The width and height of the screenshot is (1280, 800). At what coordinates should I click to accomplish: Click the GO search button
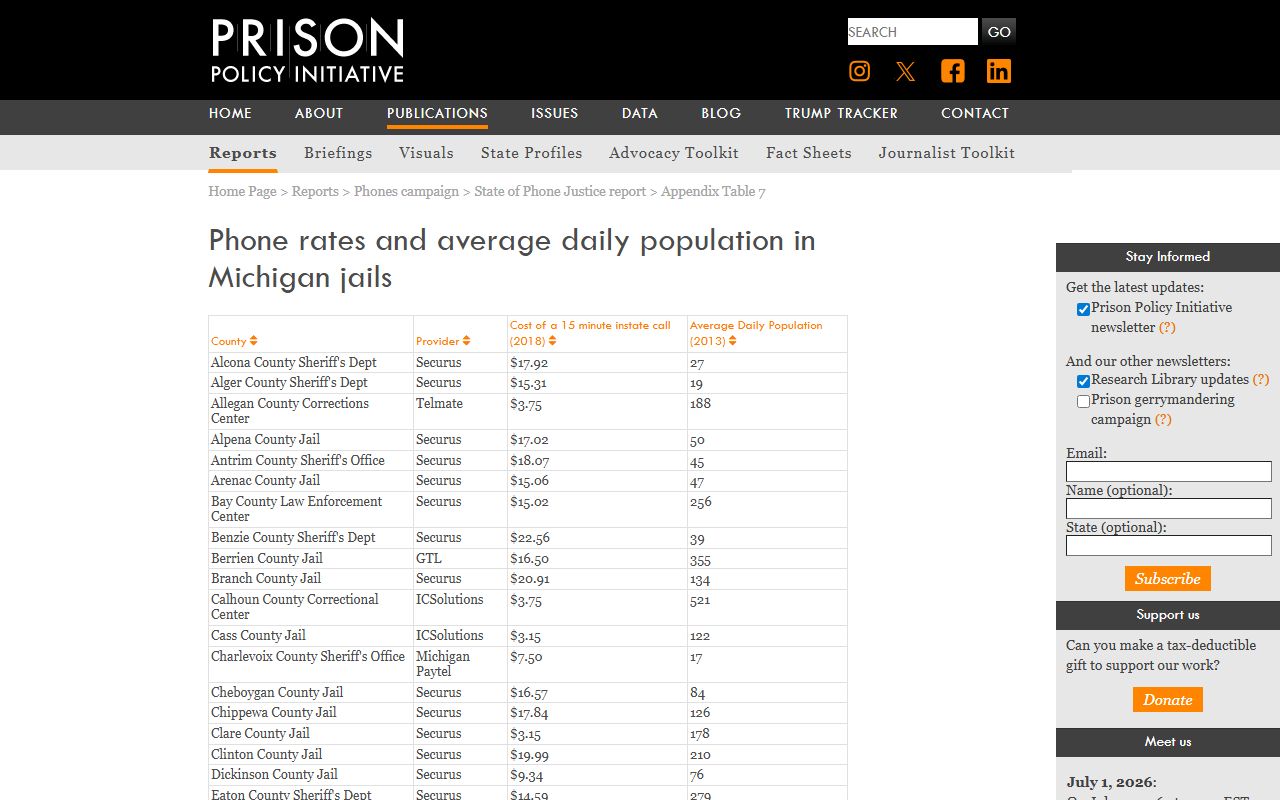tap(999, 32)
